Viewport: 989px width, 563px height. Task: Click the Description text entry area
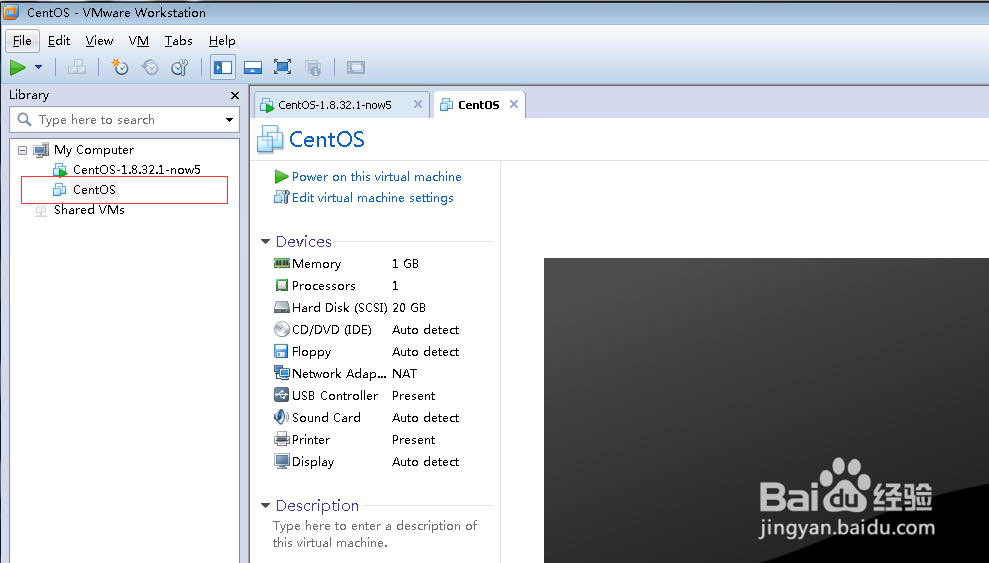pos(375,534)
